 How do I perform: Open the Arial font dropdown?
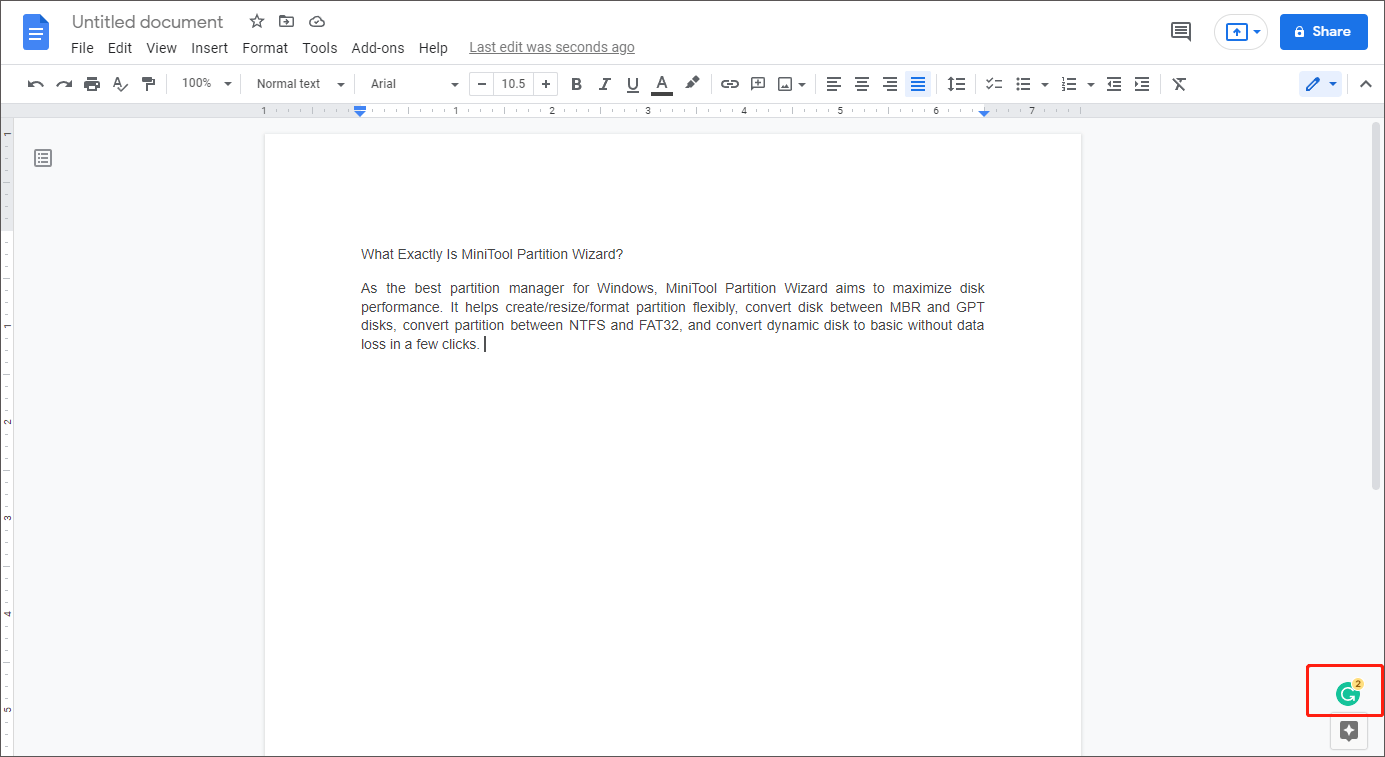(x=414, y=84)
